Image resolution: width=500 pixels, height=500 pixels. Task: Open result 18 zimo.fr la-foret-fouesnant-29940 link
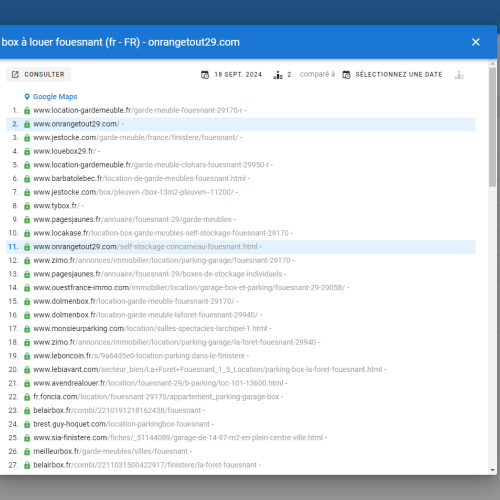175,342
